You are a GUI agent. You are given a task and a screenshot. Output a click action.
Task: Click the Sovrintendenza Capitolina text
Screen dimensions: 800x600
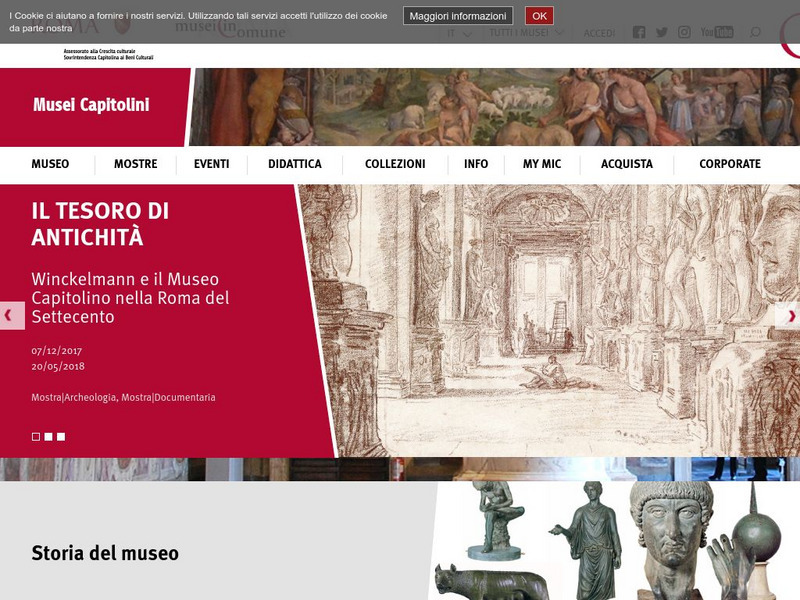pos(108,58)
